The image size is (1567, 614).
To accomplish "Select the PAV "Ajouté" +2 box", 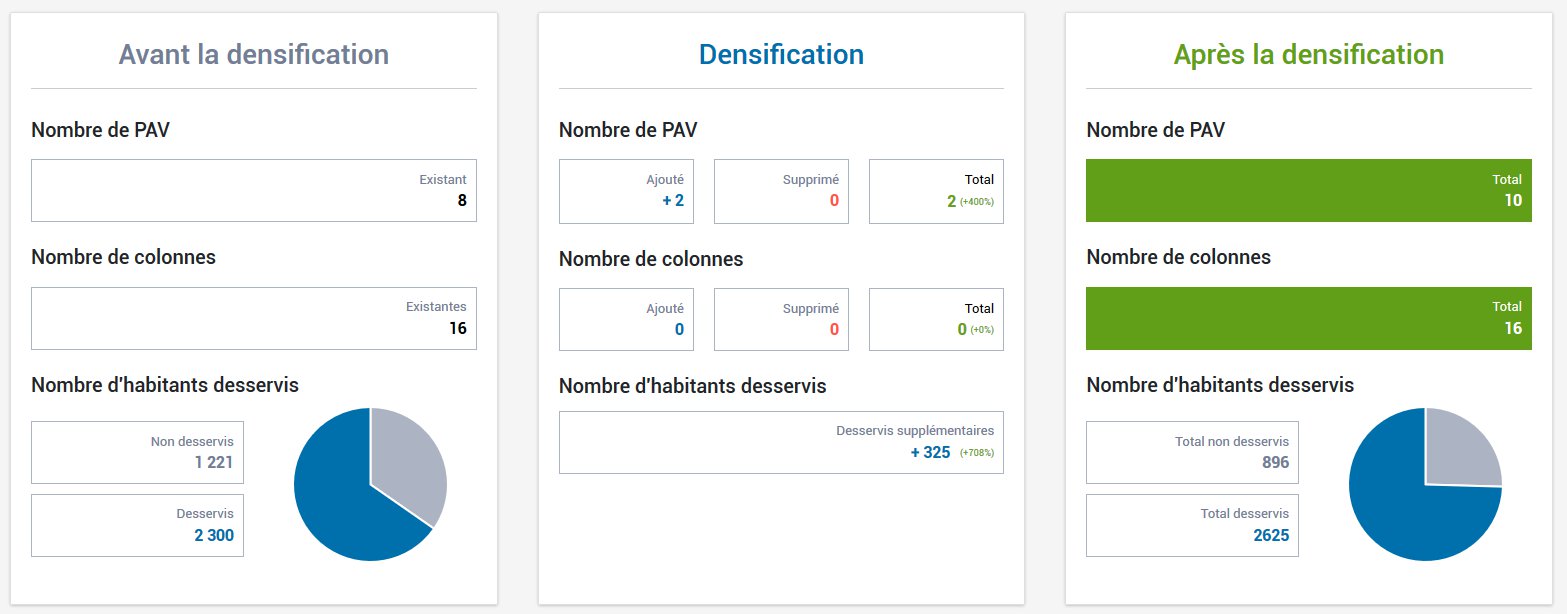I will coord(626,191).
